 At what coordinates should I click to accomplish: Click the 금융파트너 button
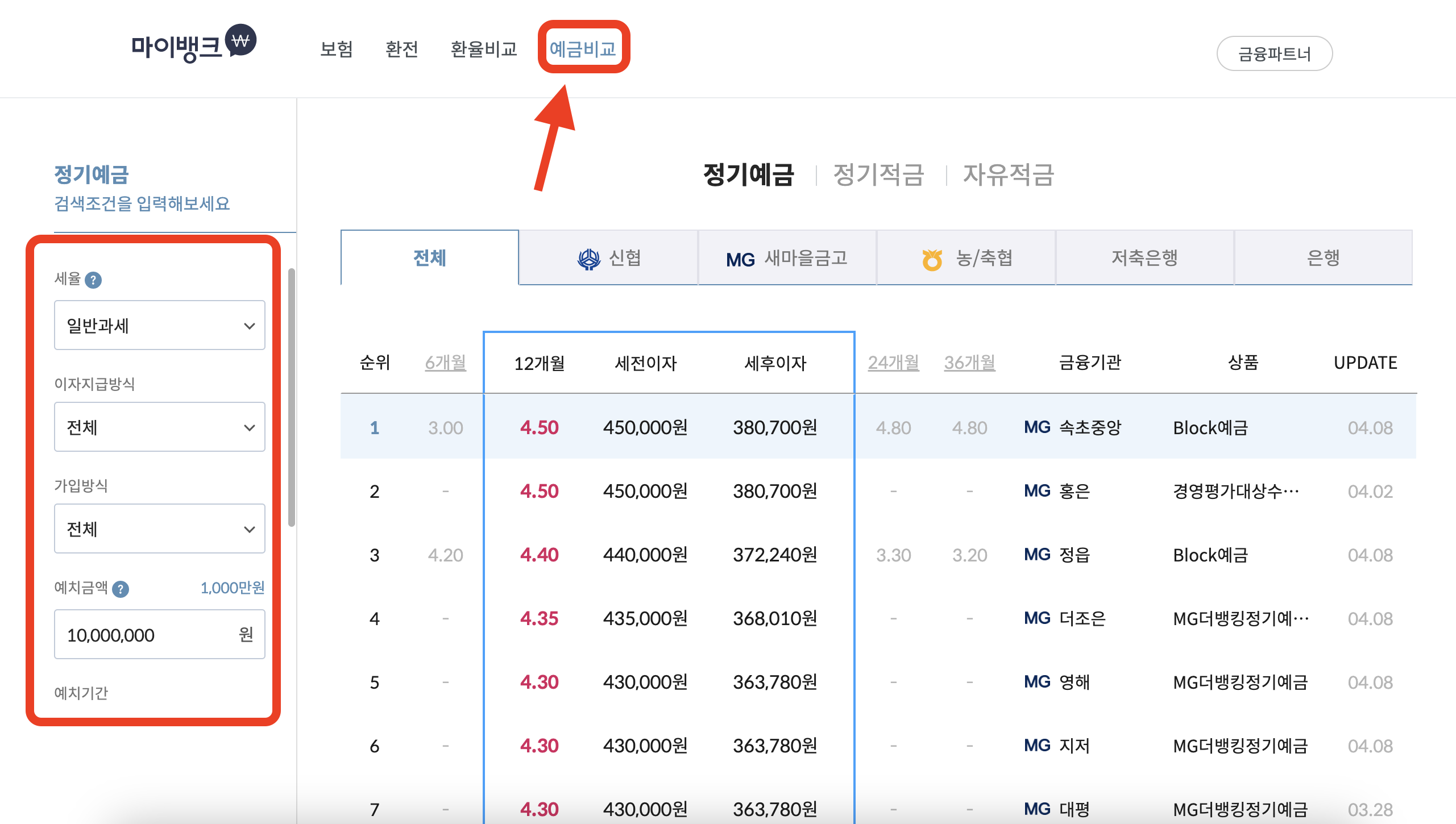click(1275, 53)
